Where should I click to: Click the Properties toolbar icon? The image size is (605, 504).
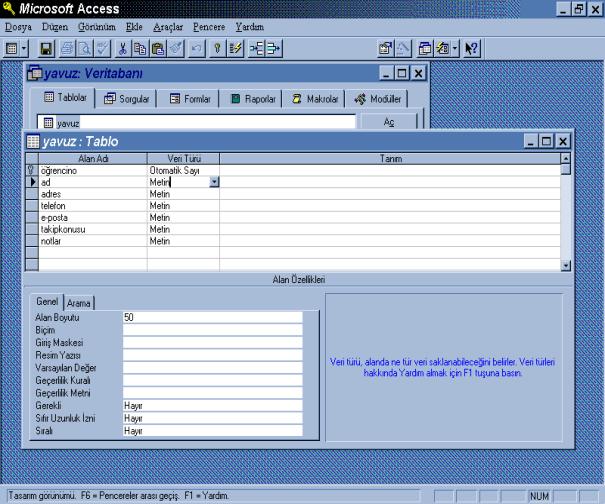point(385,47)
